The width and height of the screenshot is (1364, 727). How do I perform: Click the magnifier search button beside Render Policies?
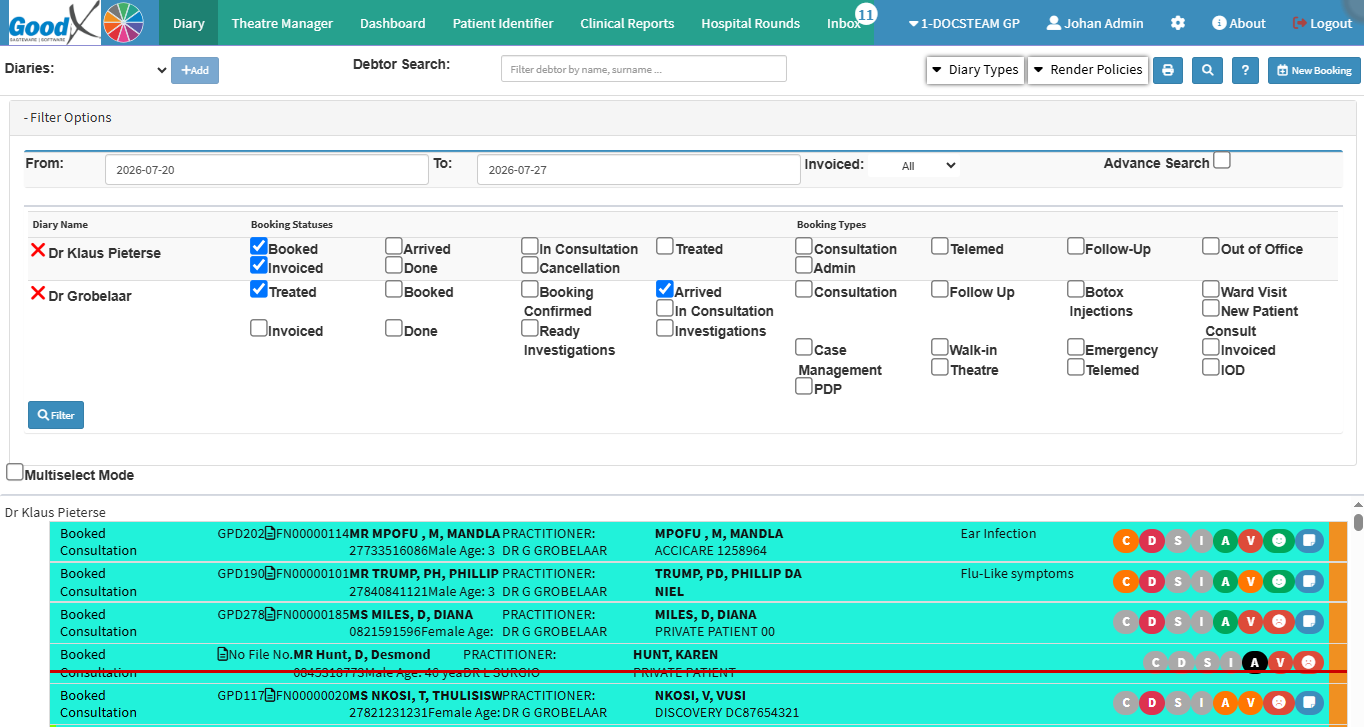point(1208,70)
